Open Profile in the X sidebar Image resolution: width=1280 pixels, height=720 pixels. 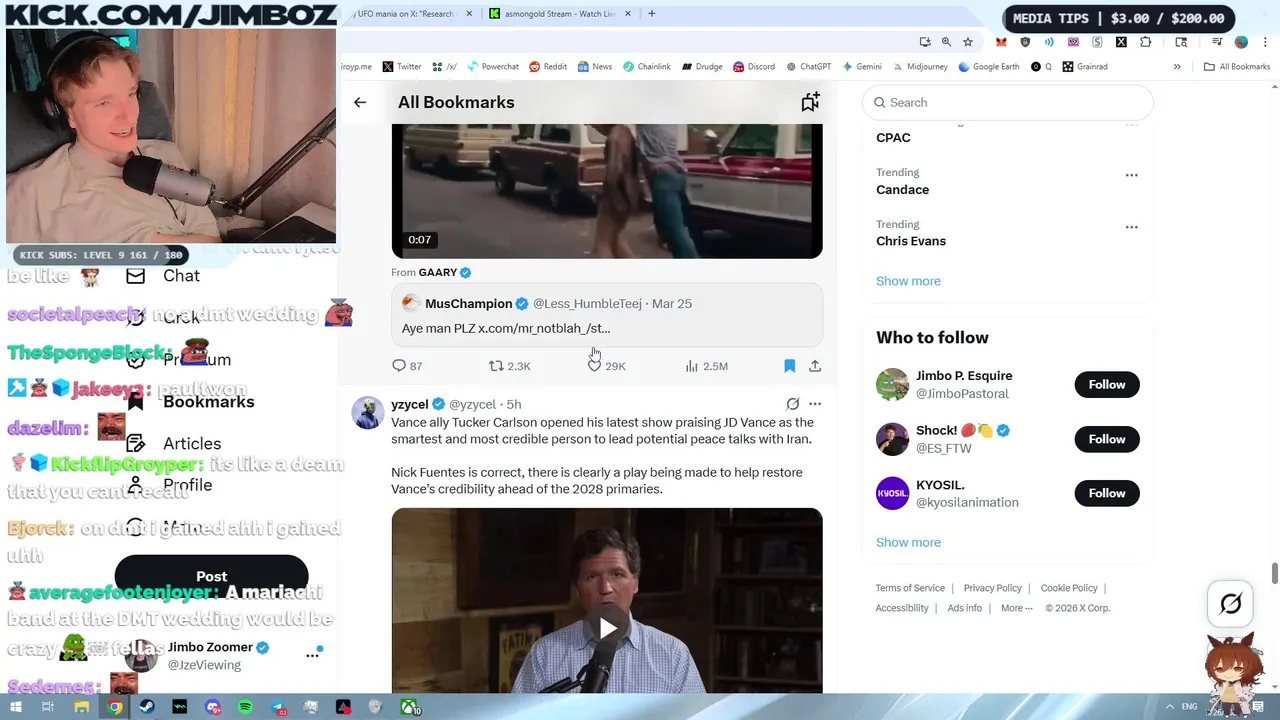coord(169,485)
